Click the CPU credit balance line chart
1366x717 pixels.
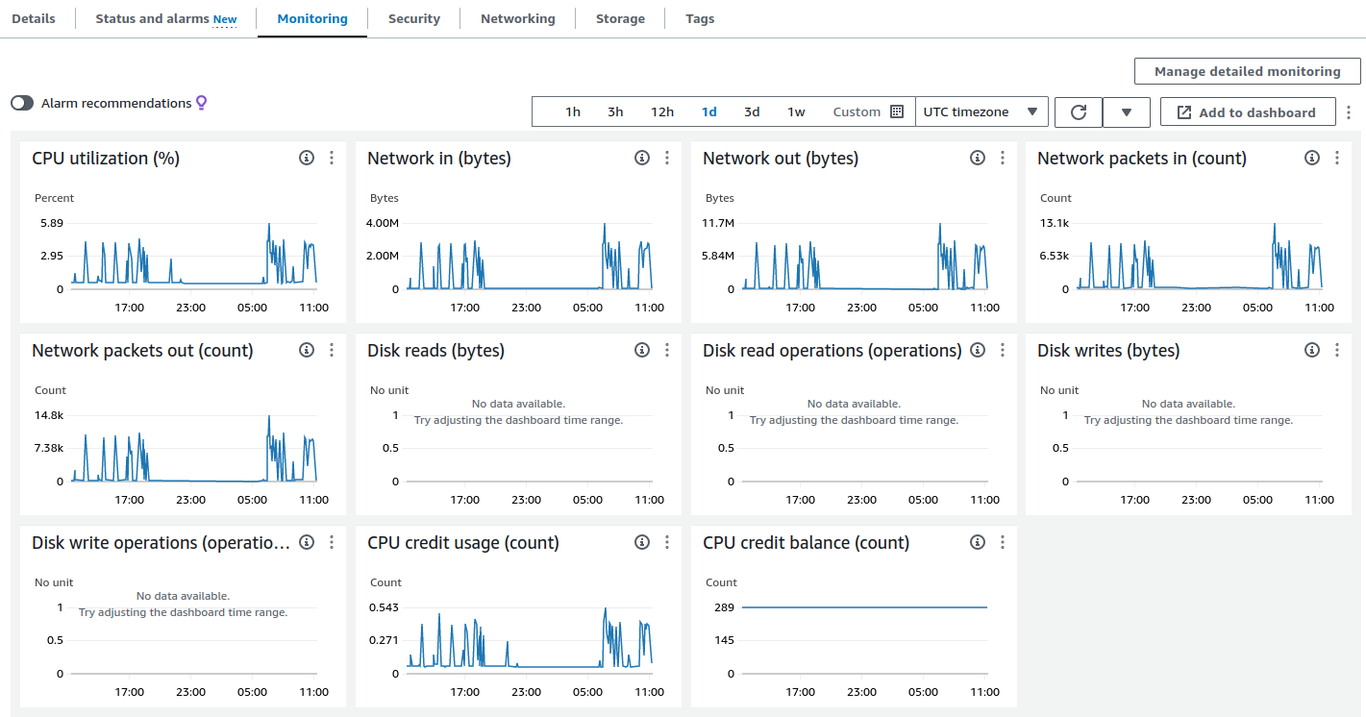864,607
